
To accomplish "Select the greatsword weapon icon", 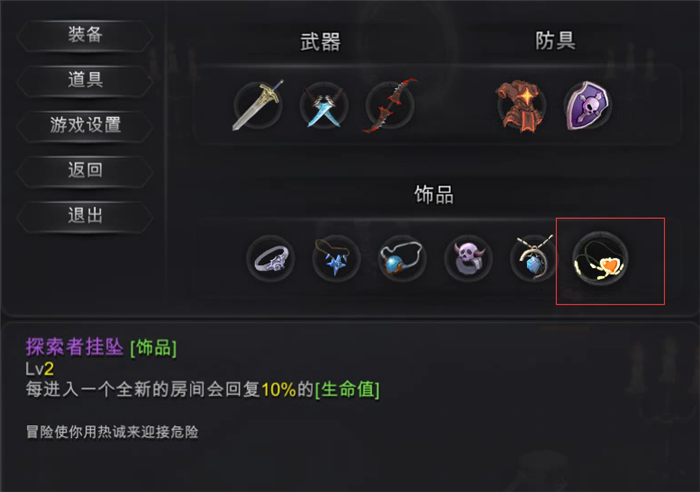I will click(x=258, y=106).
